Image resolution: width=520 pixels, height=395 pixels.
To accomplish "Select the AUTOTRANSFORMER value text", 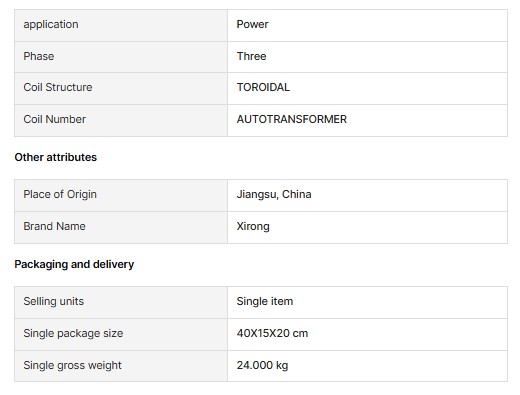I will tap(292, 119).
